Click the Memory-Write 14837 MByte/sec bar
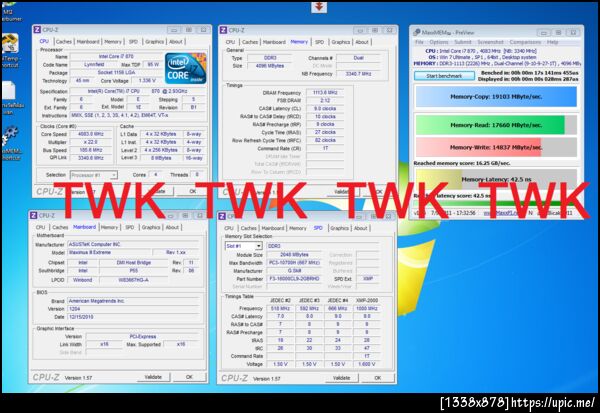The height and width of the screenshot is (413, 600). [496, 147]
